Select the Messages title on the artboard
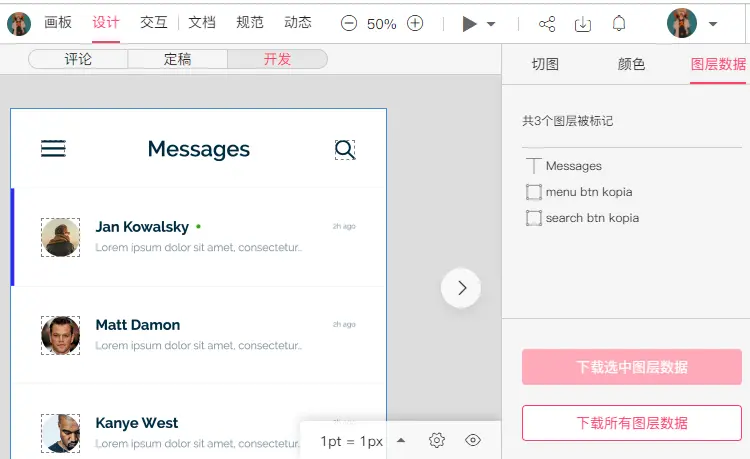Image resolution: width=750 pixels, height=459 pixels. coord(199,149)
